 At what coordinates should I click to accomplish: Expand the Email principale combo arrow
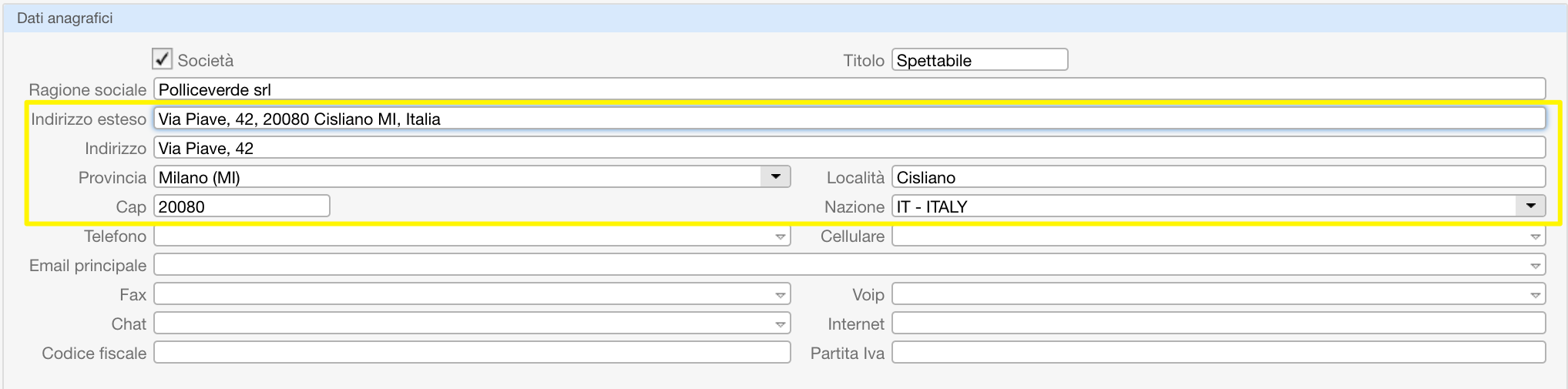coord(1535,266)
